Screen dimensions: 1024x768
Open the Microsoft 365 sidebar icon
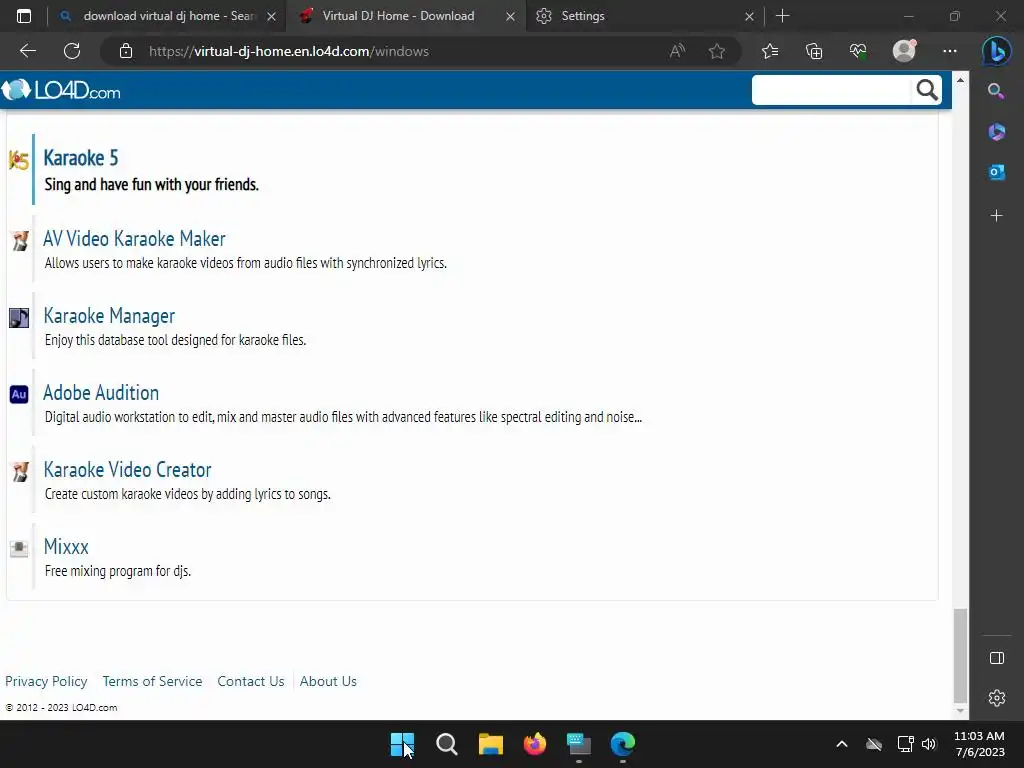click(x=996, y=132)
